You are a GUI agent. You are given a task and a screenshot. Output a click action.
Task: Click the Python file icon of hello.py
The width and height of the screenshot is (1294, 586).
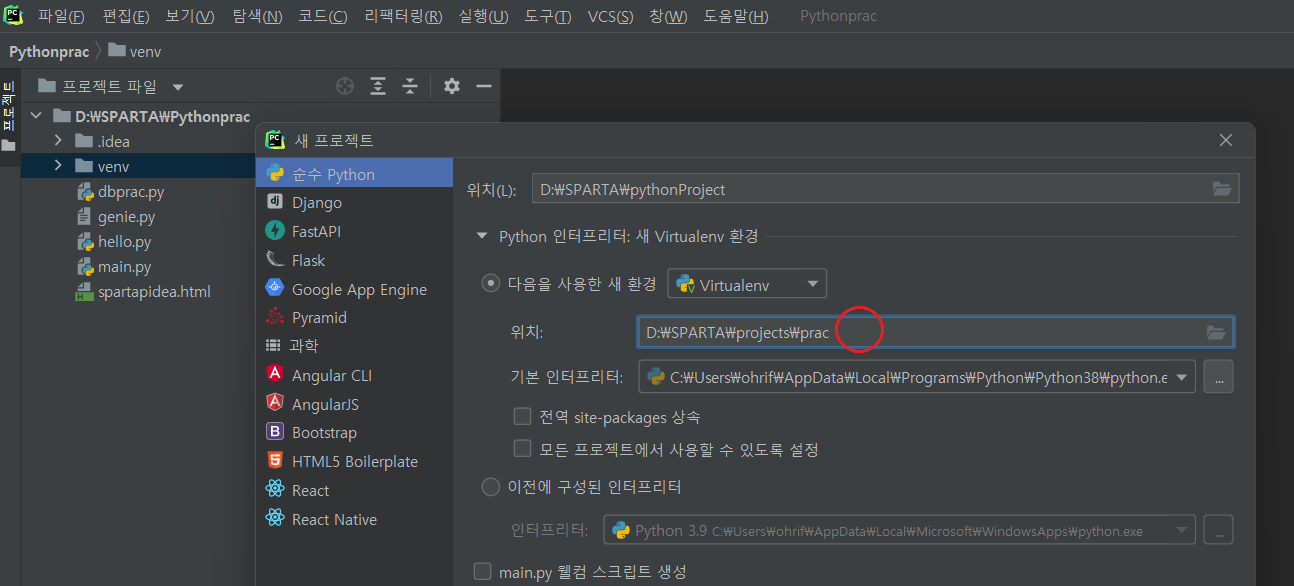point(85,242)
